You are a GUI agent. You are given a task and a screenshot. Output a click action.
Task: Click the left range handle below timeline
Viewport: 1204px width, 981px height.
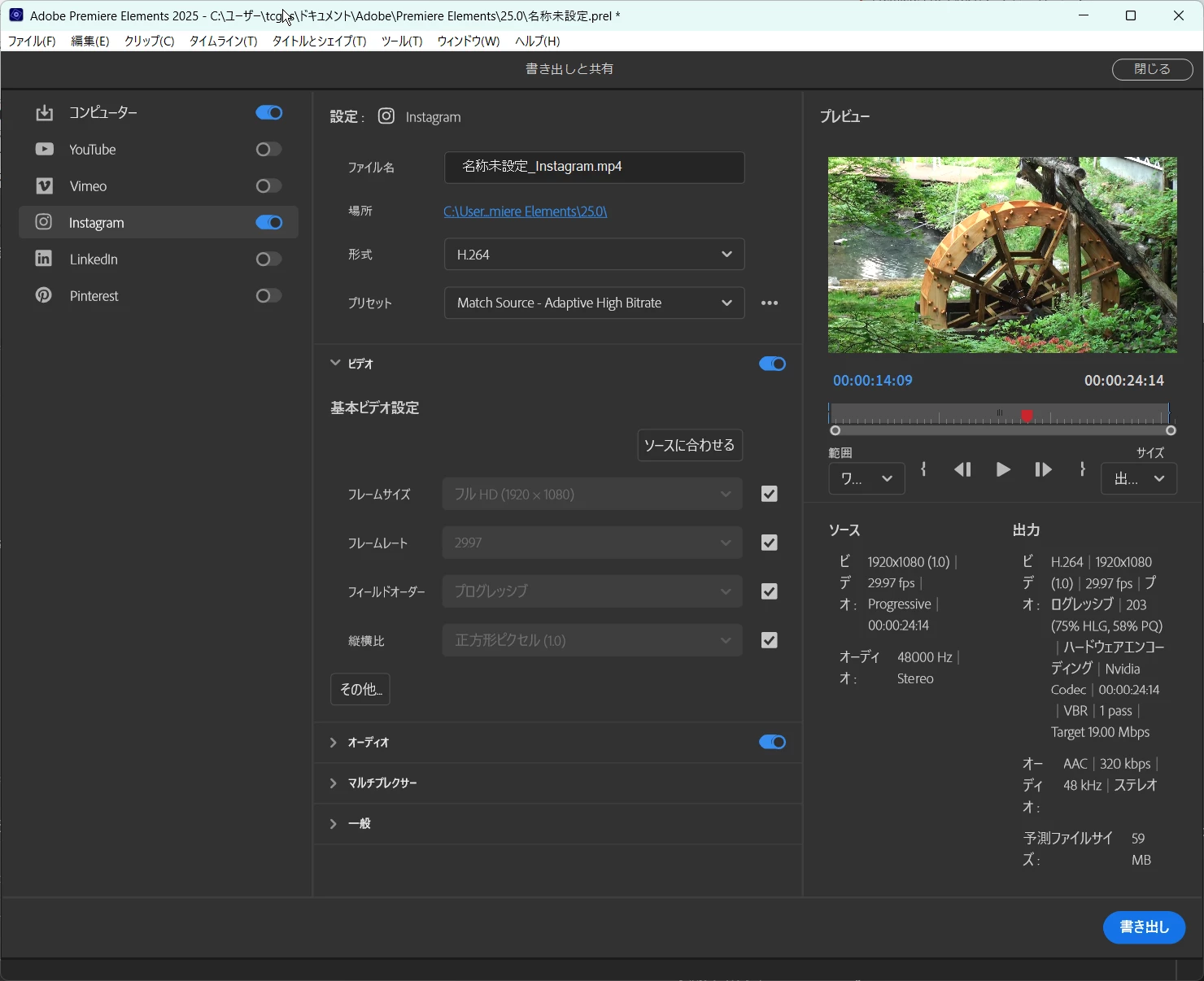point(835,430)
